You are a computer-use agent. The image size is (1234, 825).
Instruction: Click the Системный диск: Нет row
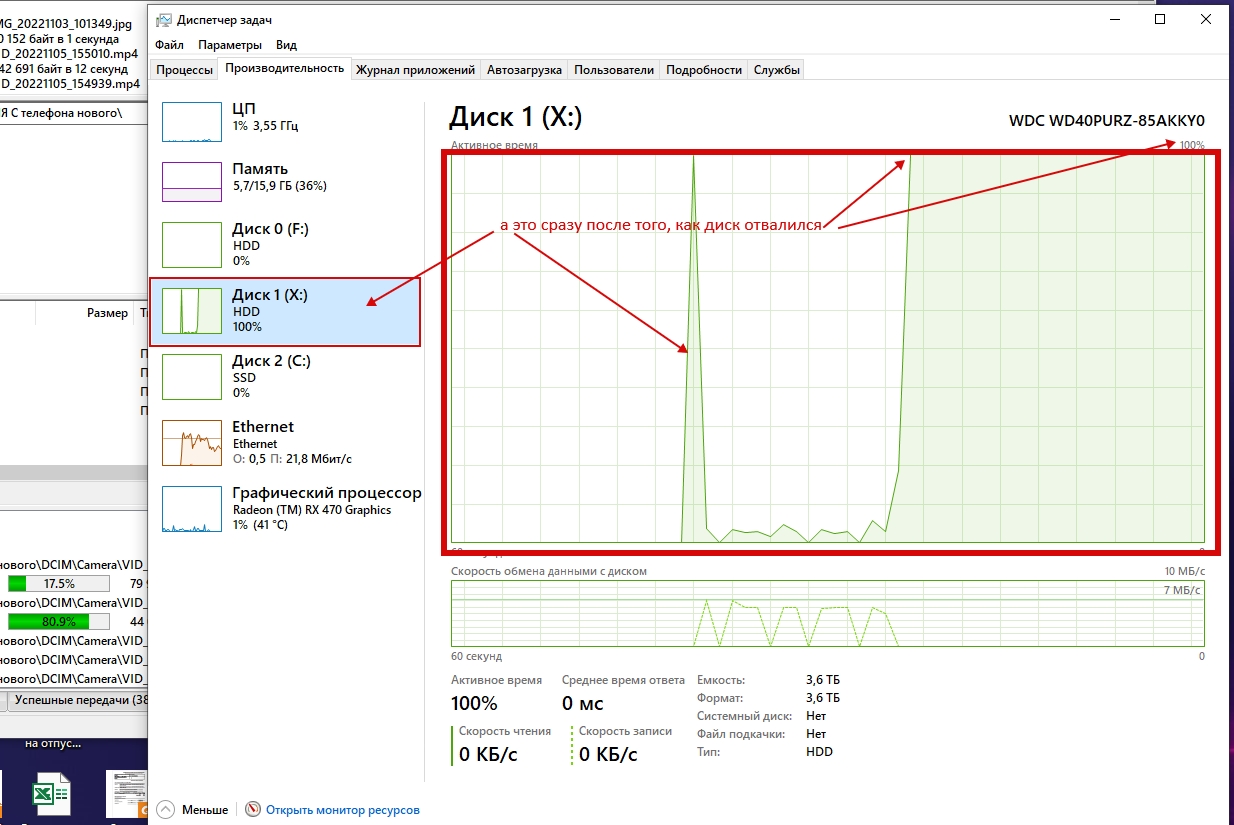point(762,716)
